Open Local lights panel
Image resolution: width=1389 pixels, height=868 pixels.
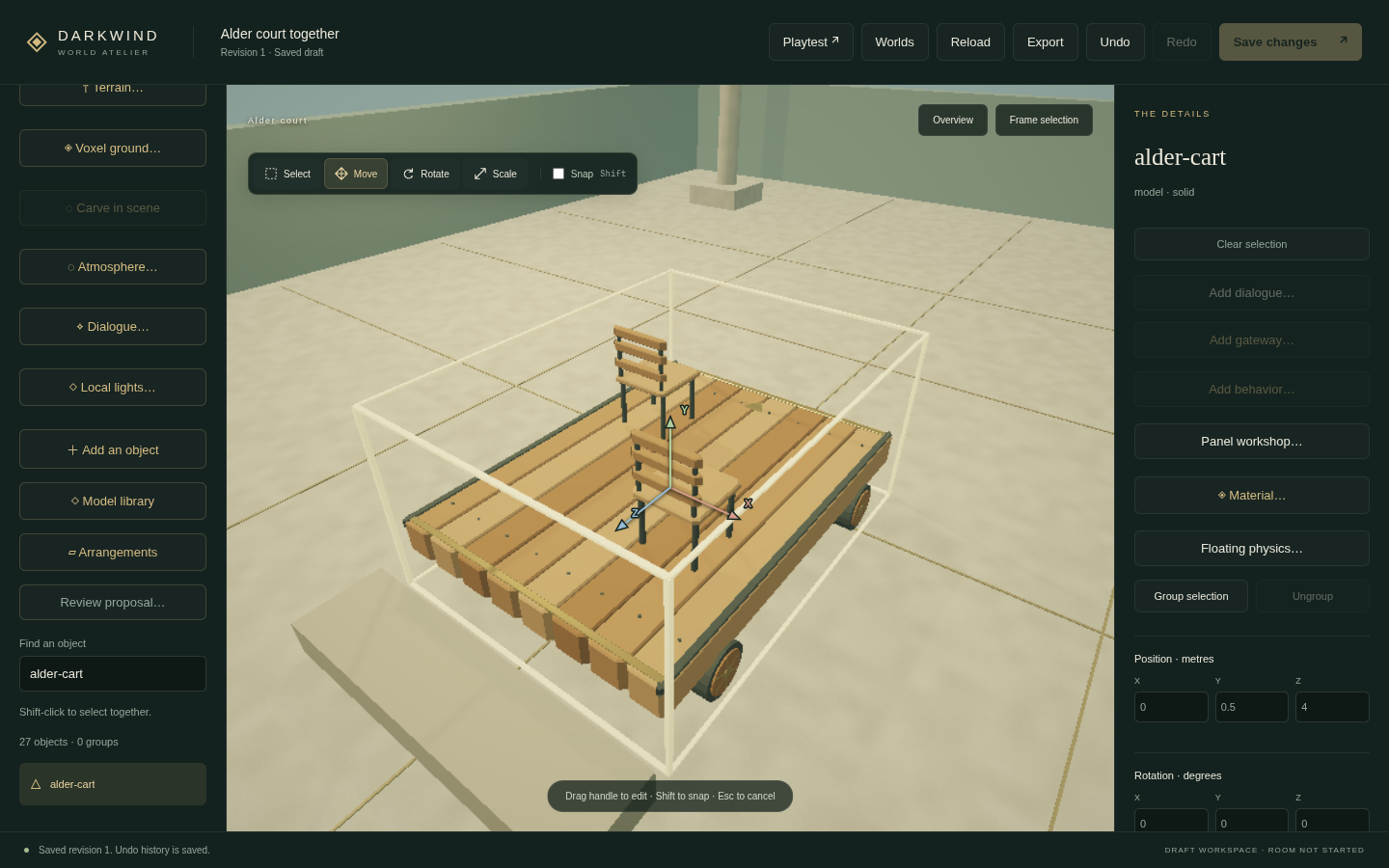tap(113, 388)
